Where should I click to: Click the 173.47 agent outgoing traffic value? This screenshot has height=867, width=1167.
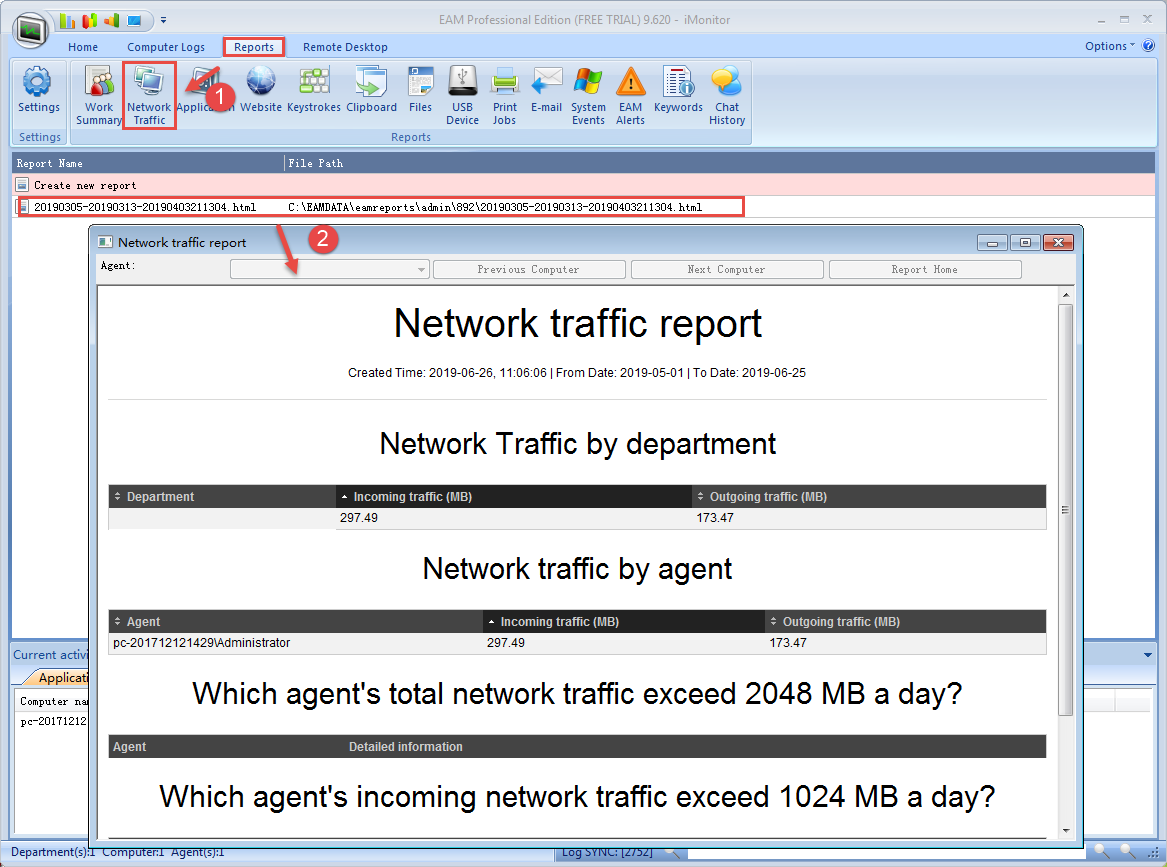[x=787, y=643]
